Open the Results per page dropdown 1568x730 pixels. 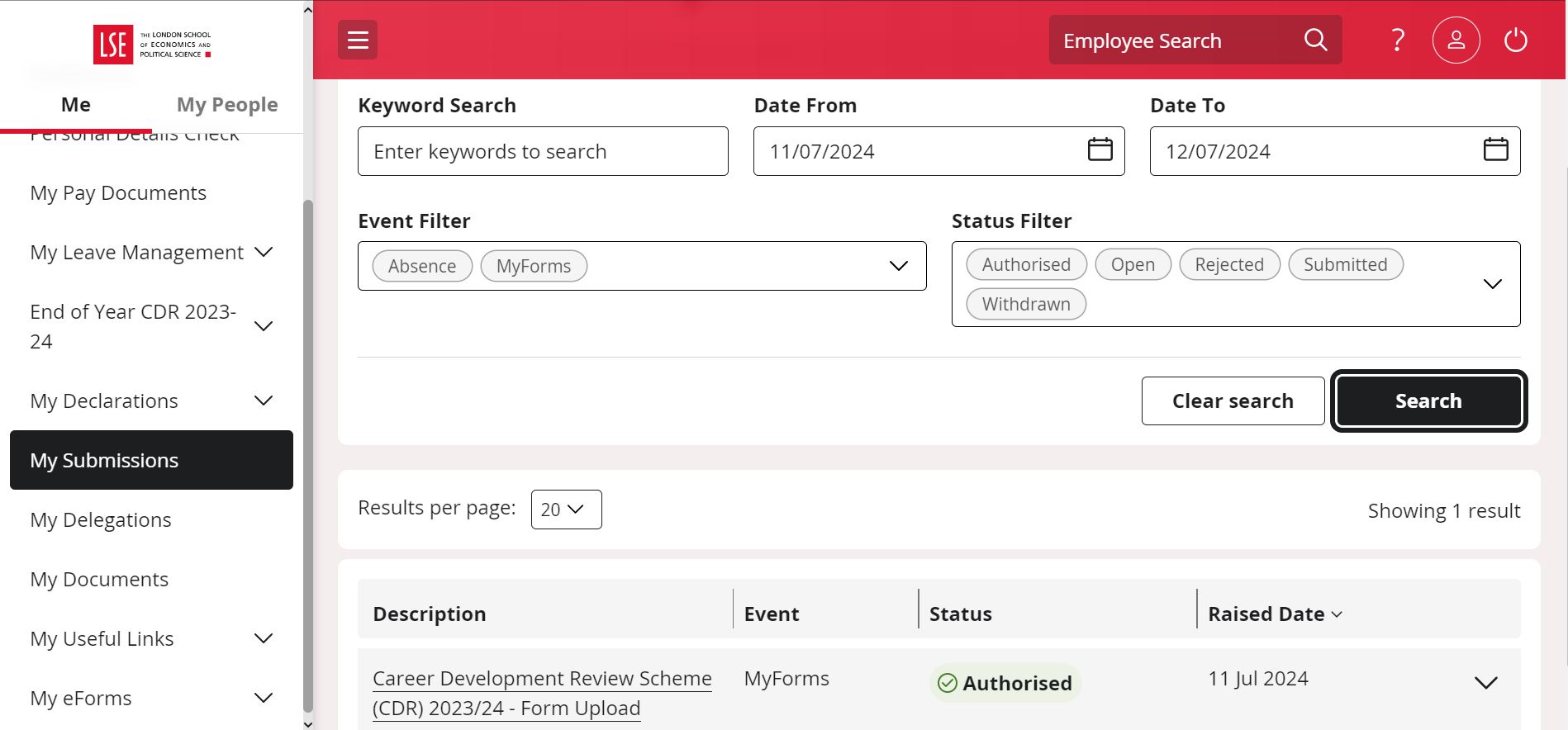[566, 510]
